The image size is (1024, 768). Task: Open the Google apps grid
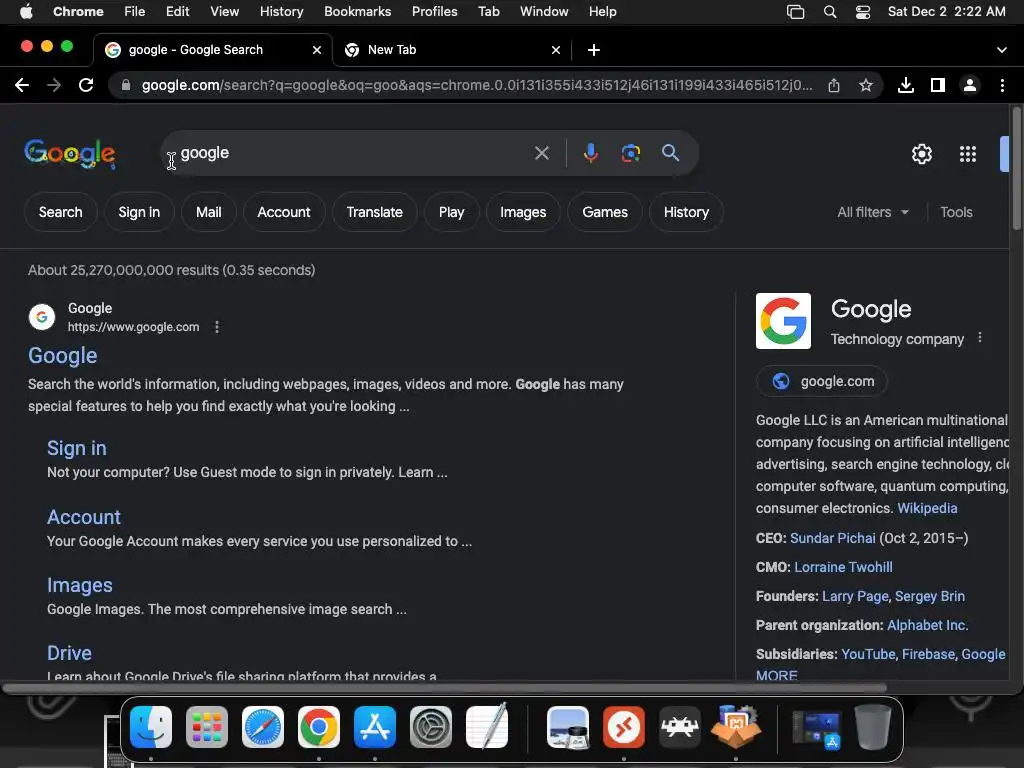pos(968,154)
